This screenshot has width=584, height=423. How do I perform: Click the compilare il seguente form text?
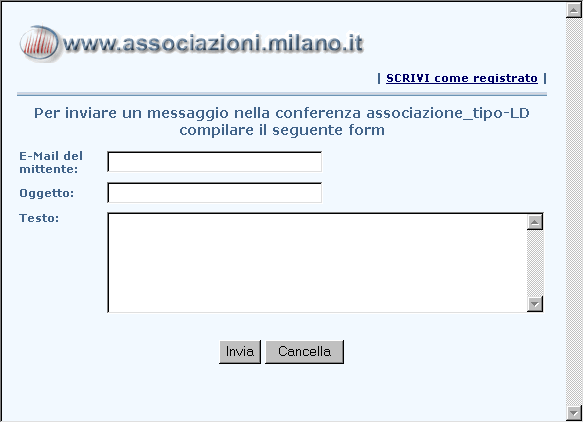tap(282, 130)
